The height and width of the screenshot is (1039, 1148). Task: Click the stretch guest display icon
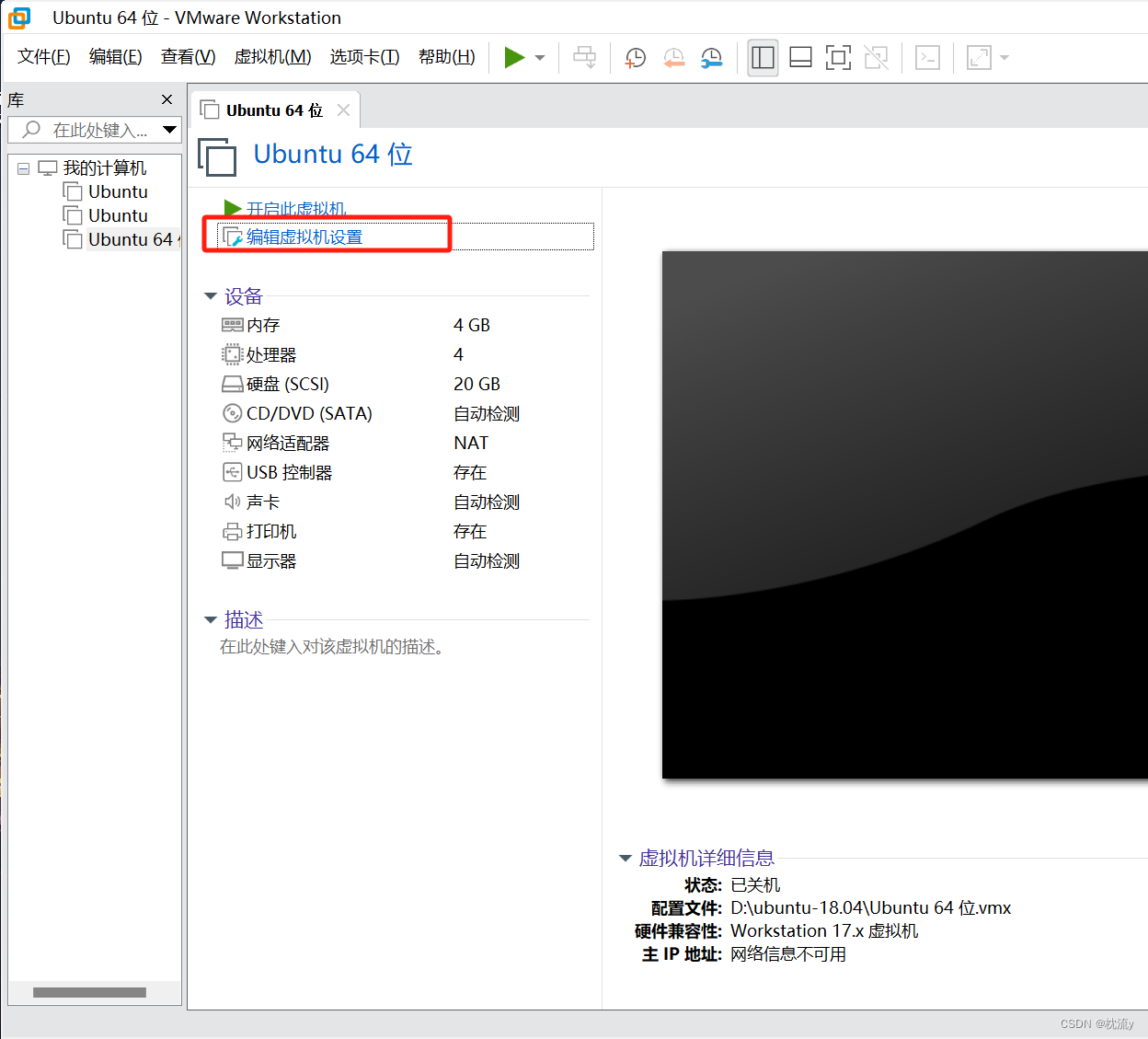coord(979,58)
